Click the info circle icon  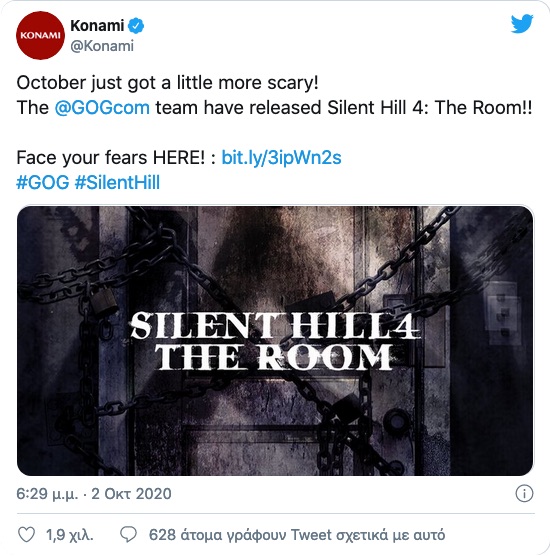(x=524, y=493)
